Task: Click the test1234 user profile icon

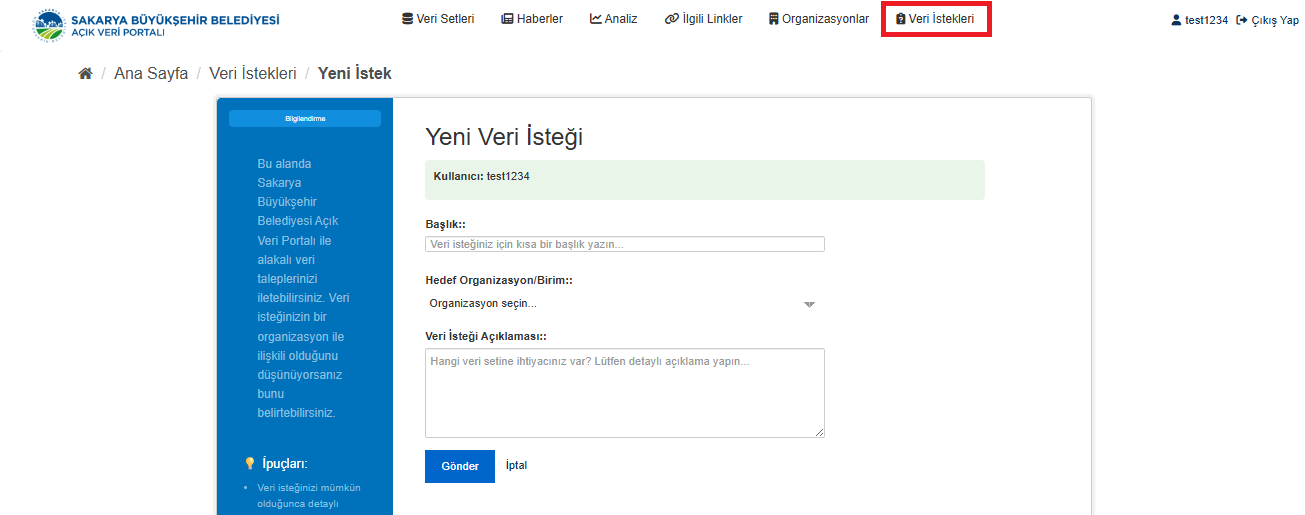Action: click(1176, 20)
